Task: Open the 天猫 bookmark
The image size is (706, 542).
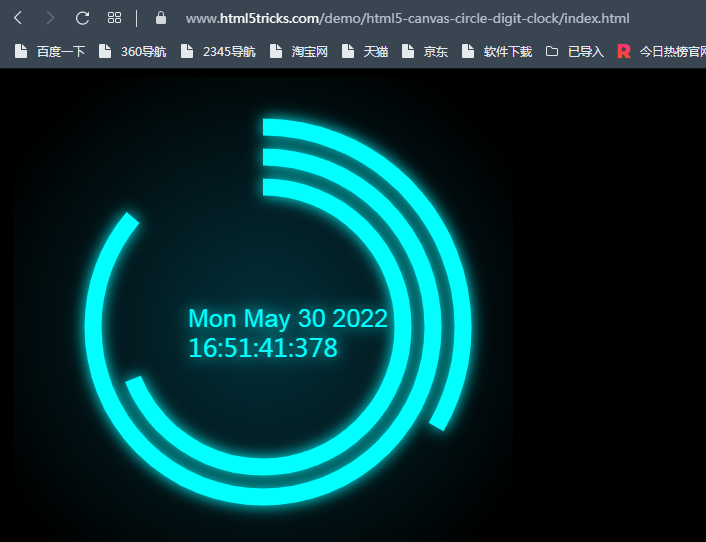Action: pos(365,51)
